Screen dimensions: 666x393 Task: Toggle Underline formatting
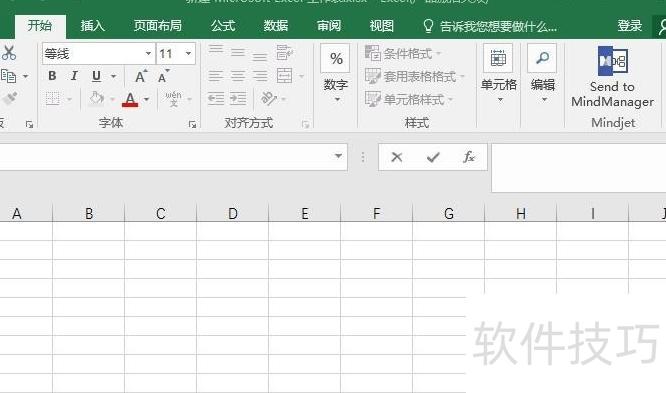pos(96,76)
